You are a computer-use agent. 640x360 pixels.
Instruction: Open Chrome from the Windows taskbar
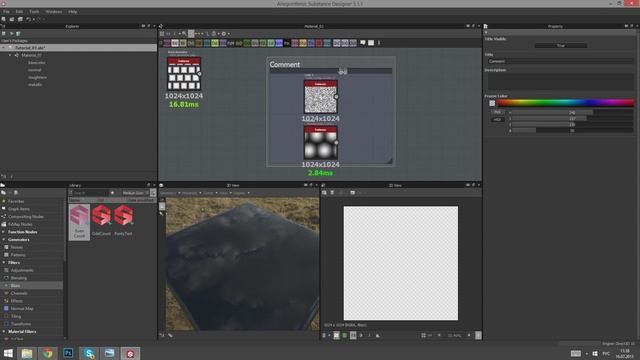pos(47,353)
